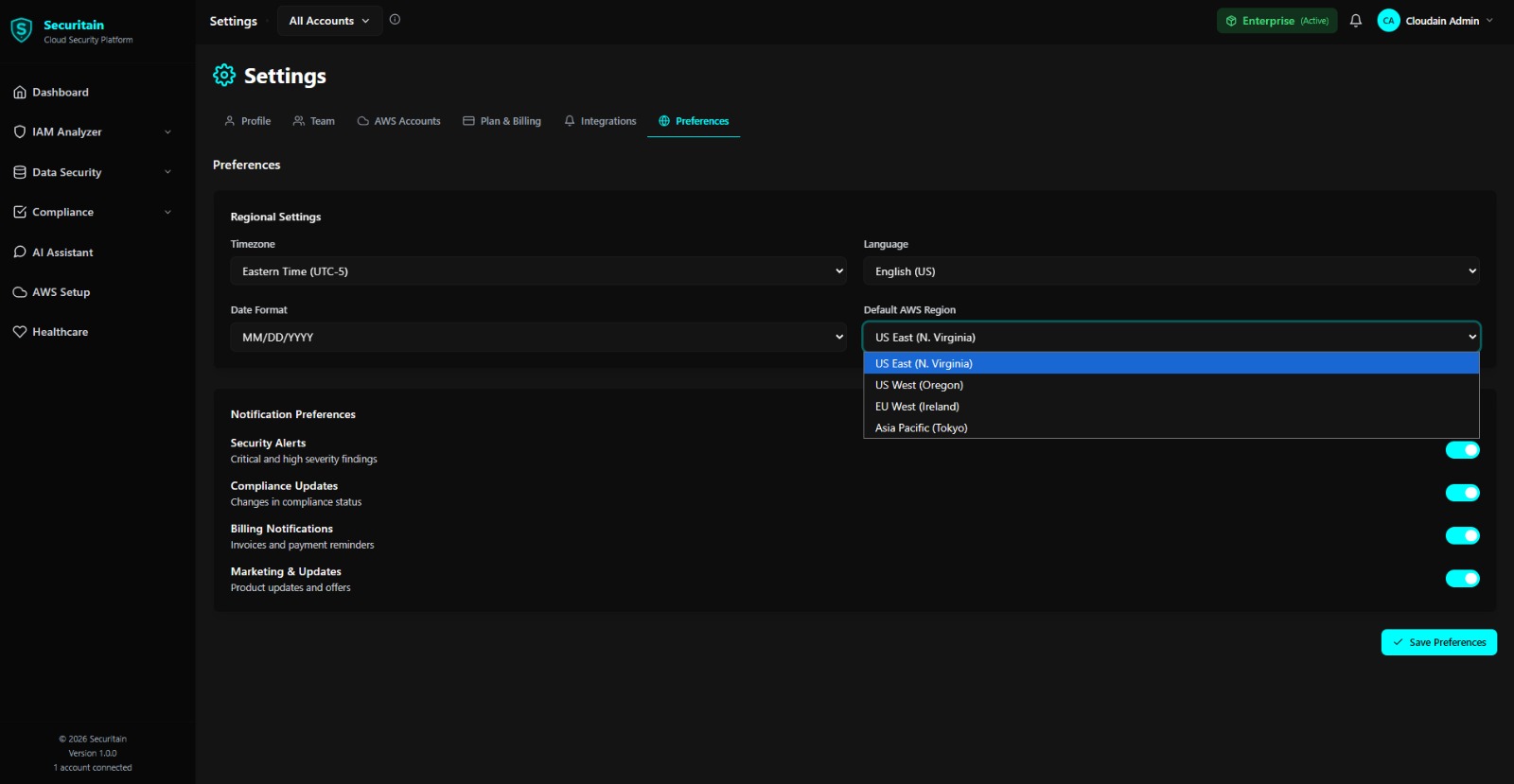1514x784 pixels.
Task: Open the Cloudain Admin user menu chevron
Action: [x=1489, y=21]
